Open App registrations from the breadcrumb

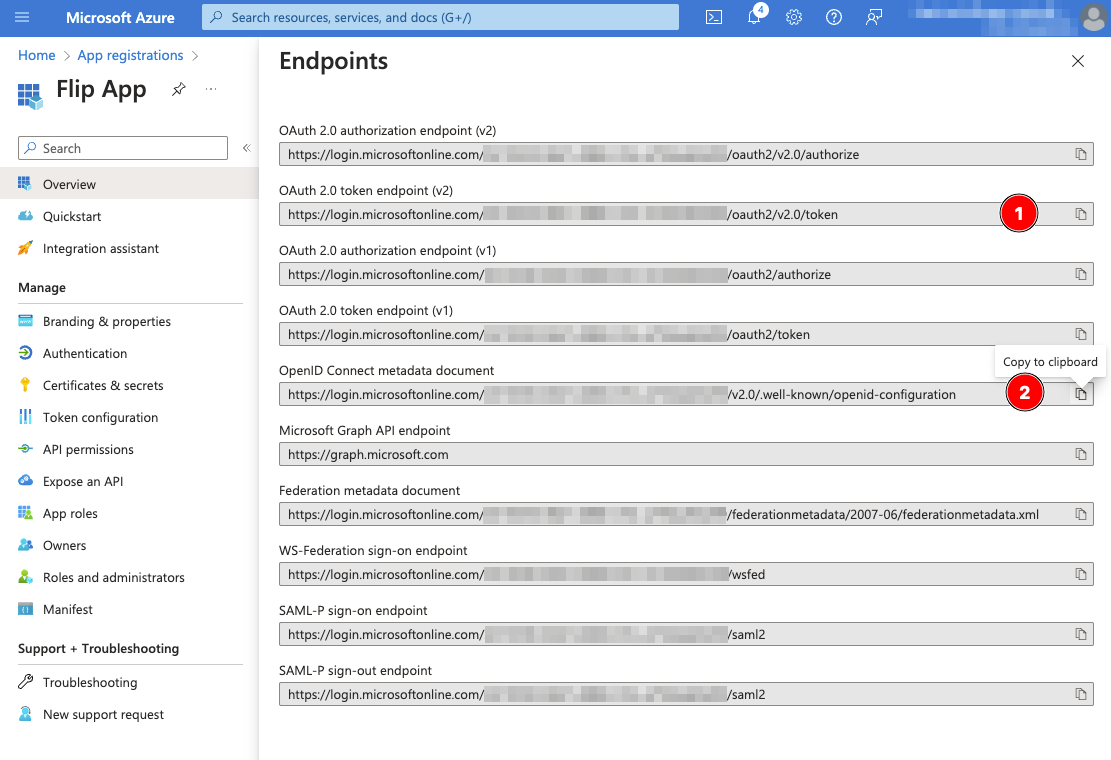(x=130, y=55)
